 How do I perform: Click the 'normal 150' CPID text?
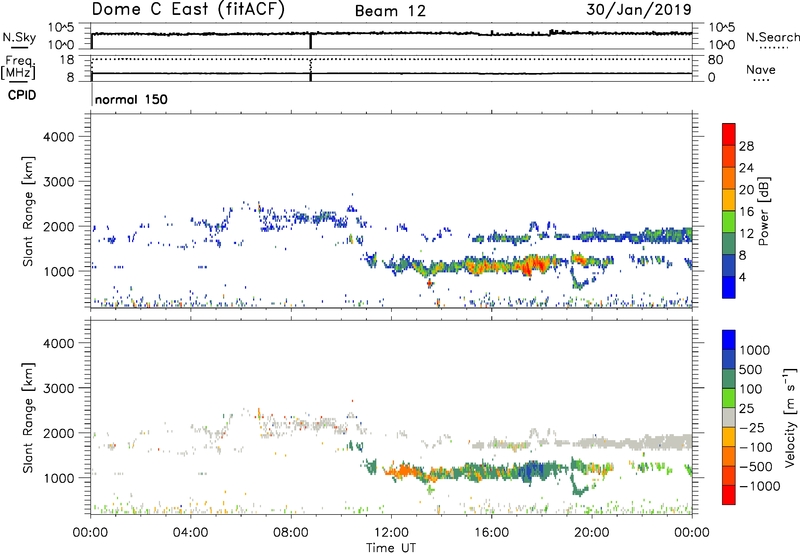point(131,99)
